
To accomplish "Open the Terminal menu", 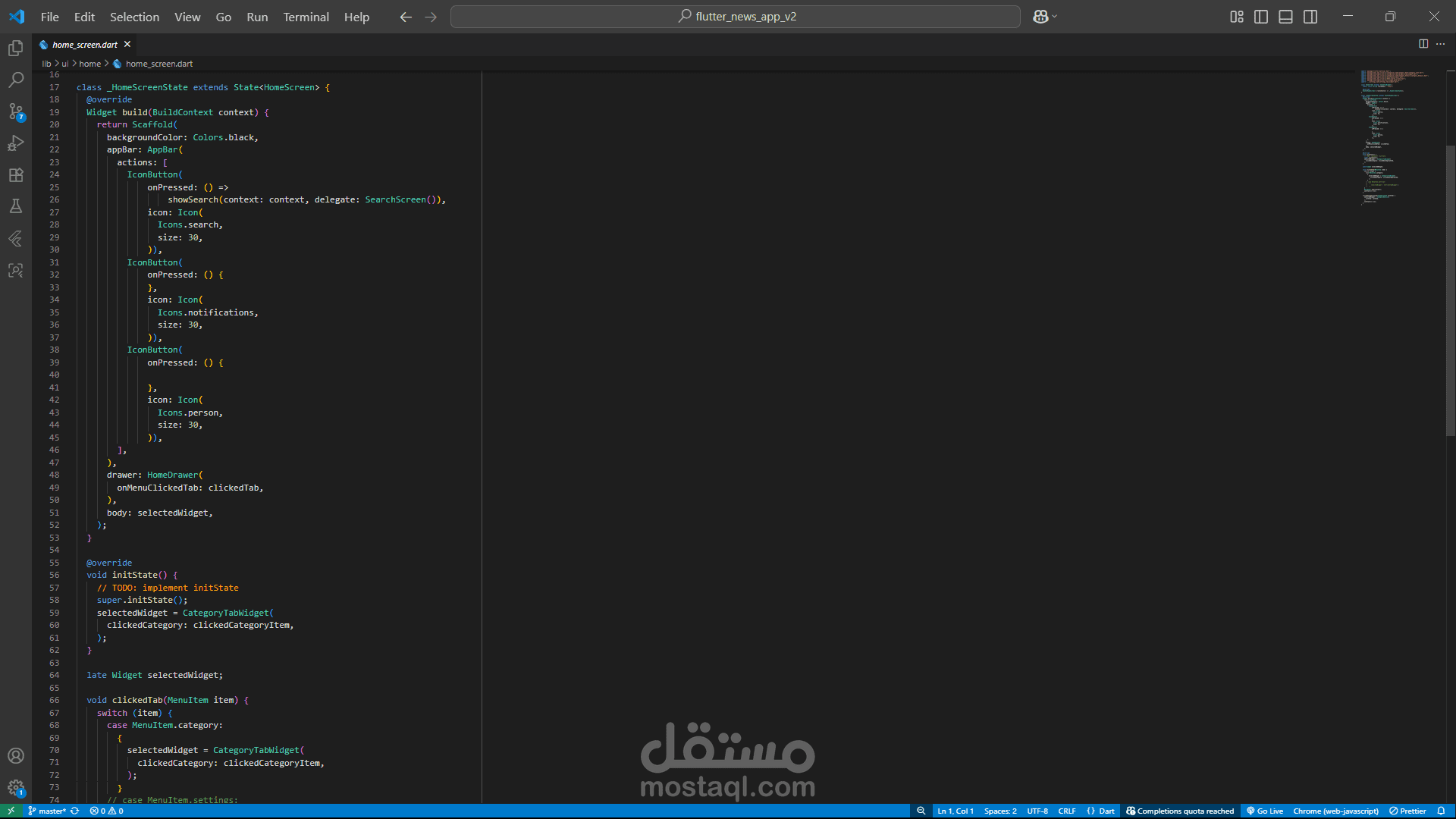I will 306,17.
